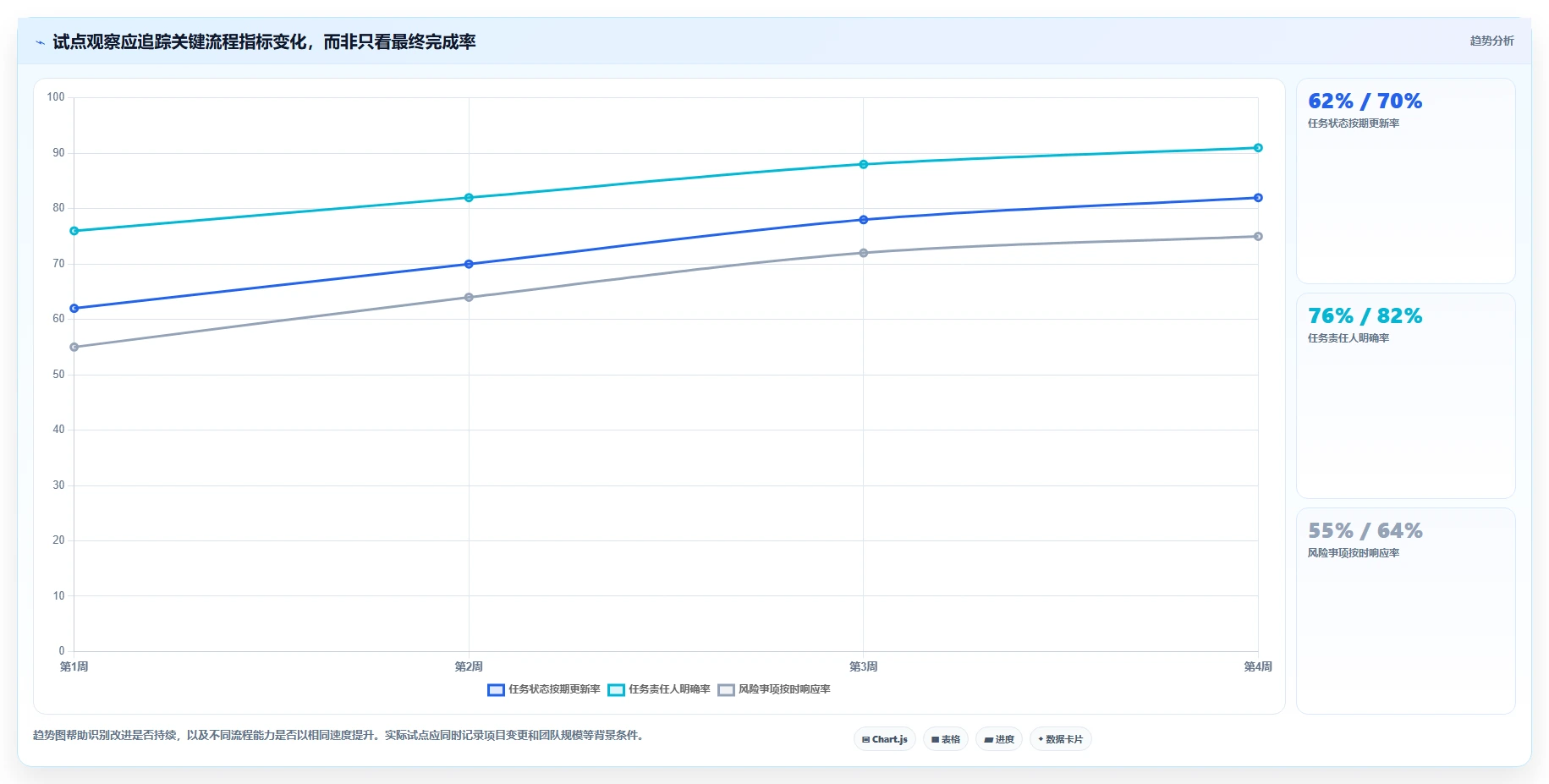Image resolution: width=1549 pixels, height=784 pixels.
Task: Click the trend icon beside the chart title
Action: (x=40, y=42)
